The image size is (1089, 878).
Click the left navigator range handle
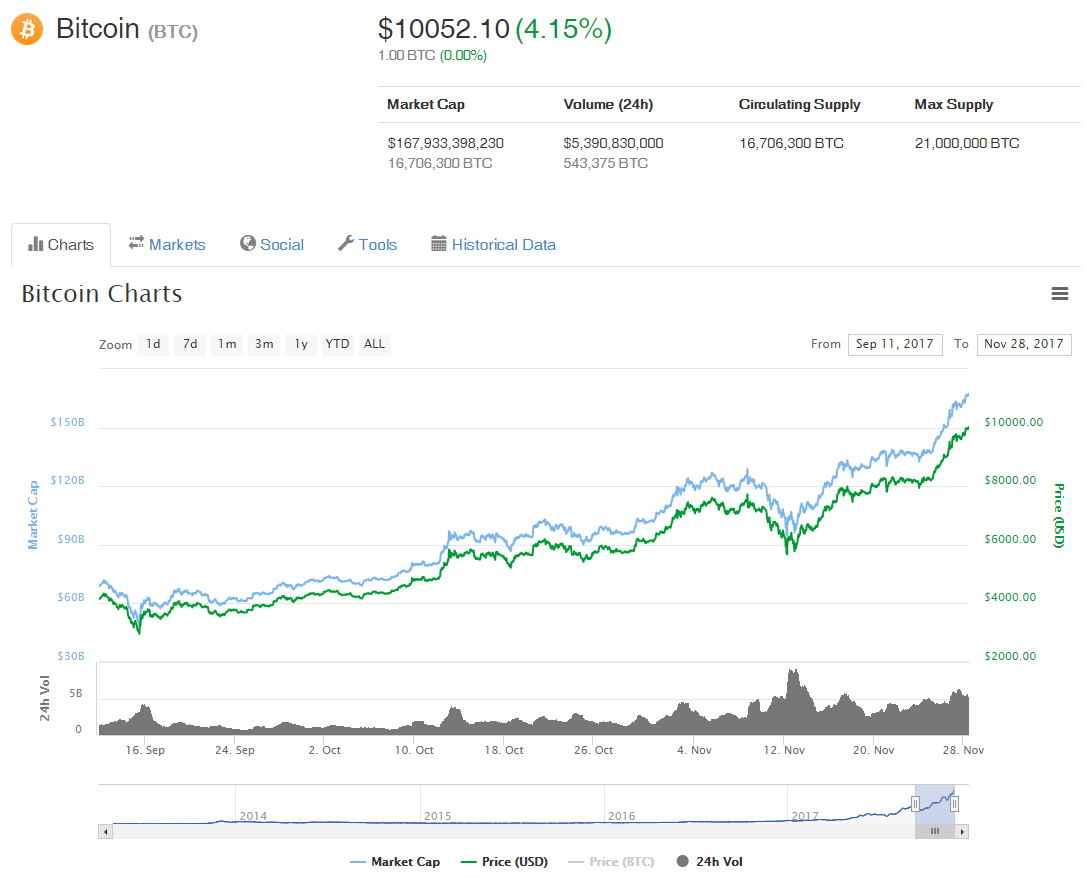coord(915,804)
